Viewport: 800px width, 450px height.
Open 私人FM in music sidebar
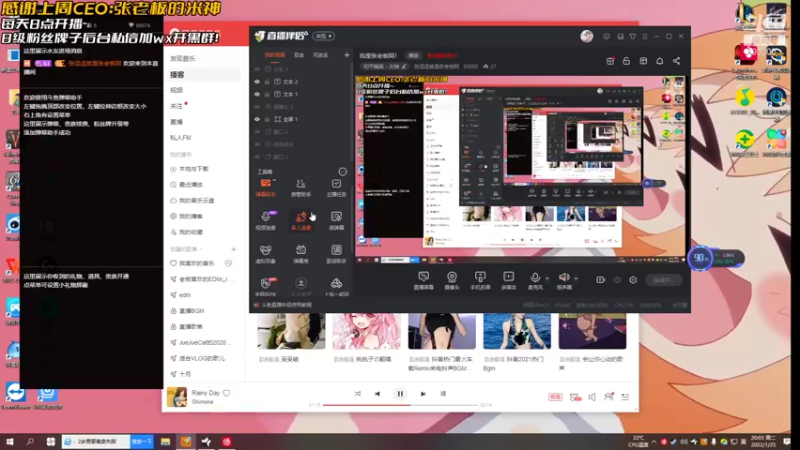[x=181, y=138]
